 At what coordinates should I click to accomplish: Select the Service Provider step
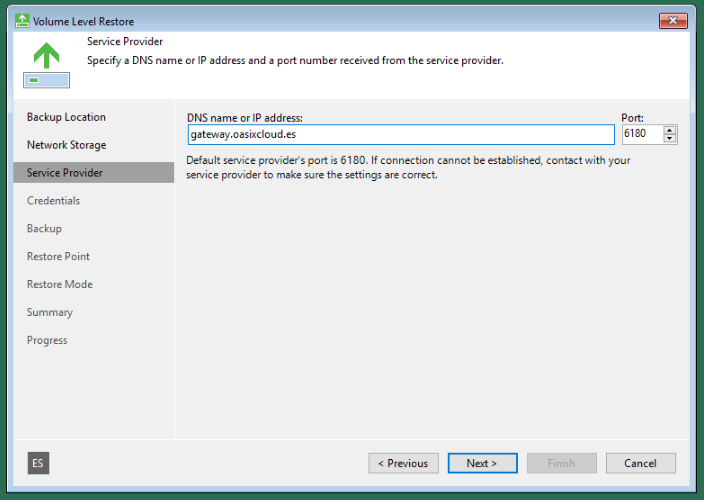[65, 173]
